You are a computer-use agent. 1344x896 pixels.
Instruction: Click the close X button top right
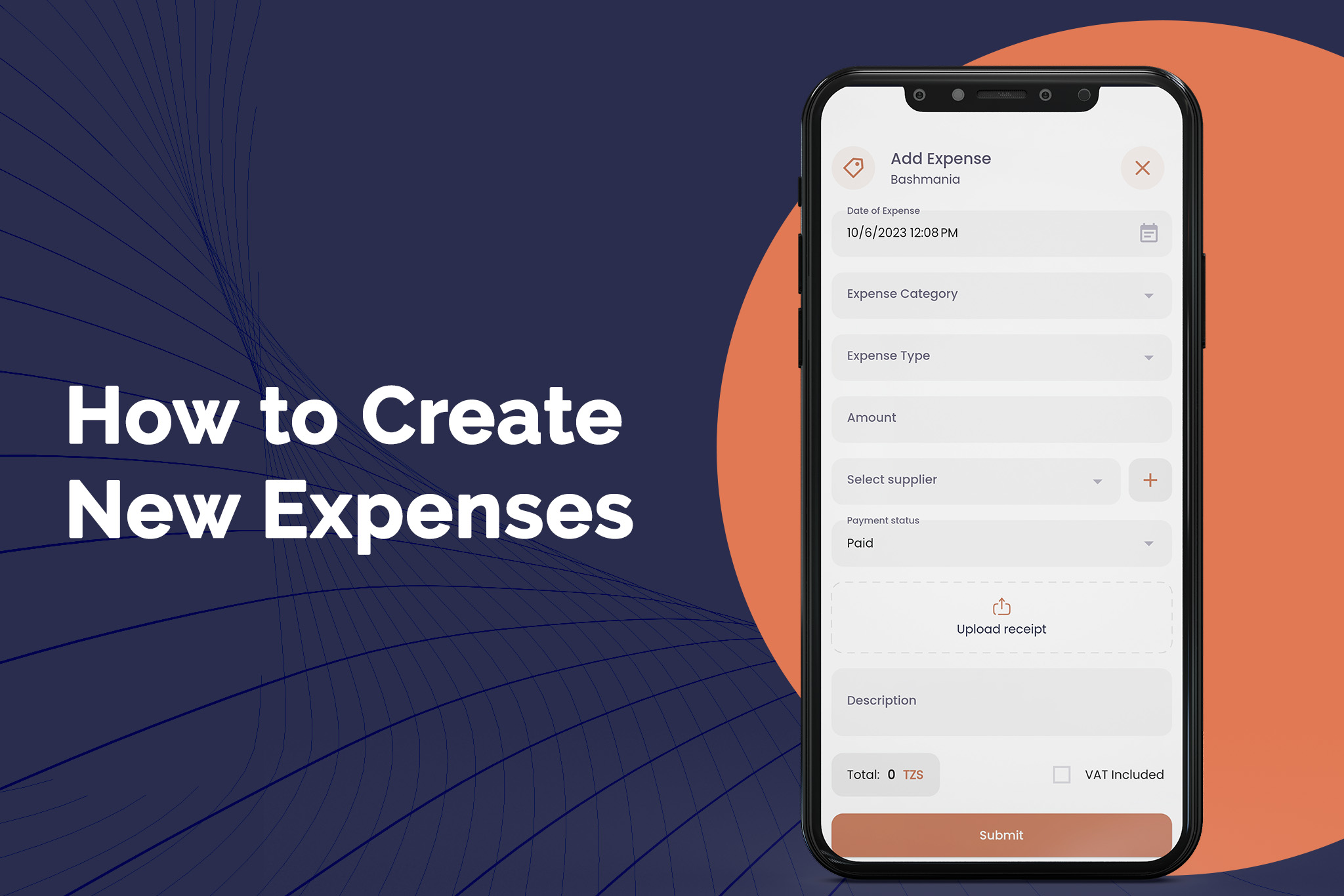pos(1142,168)
